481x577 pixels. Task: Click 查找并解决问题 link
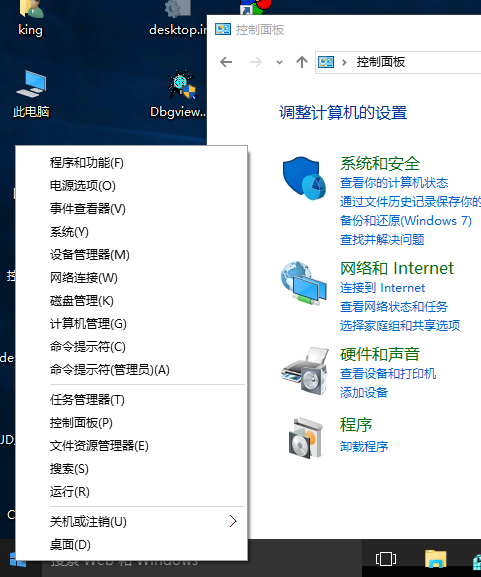click(x=382, y=240)
